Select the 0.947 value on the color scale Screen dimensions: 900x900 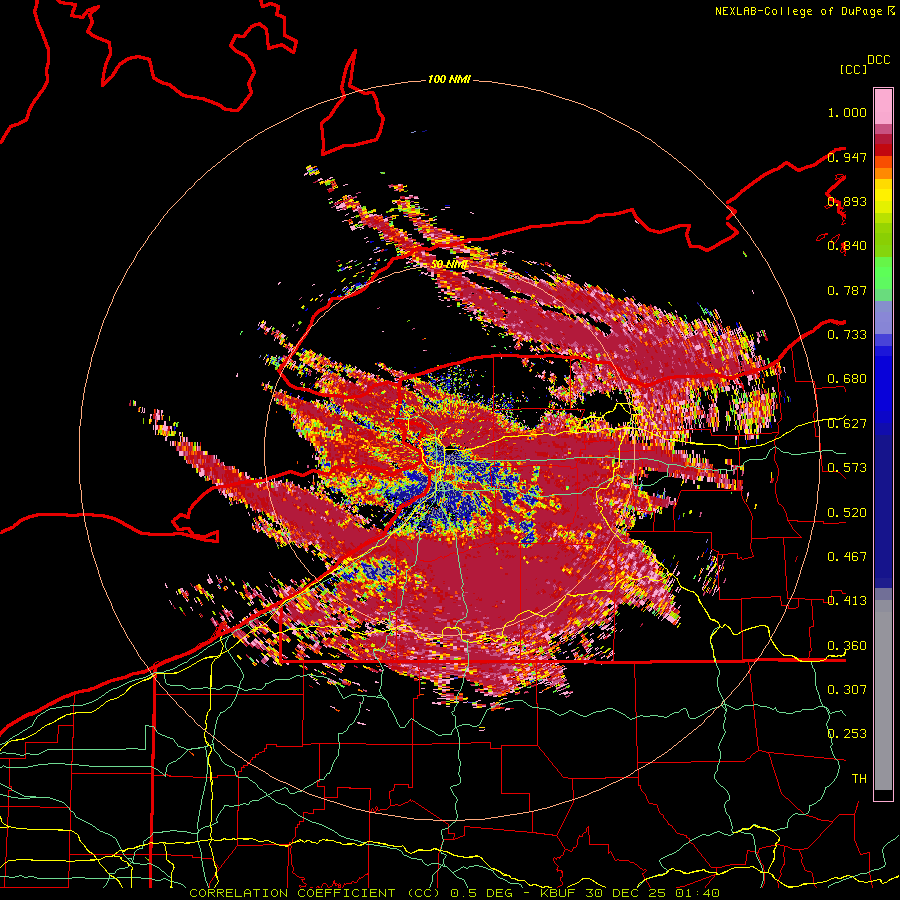(847, 157)
